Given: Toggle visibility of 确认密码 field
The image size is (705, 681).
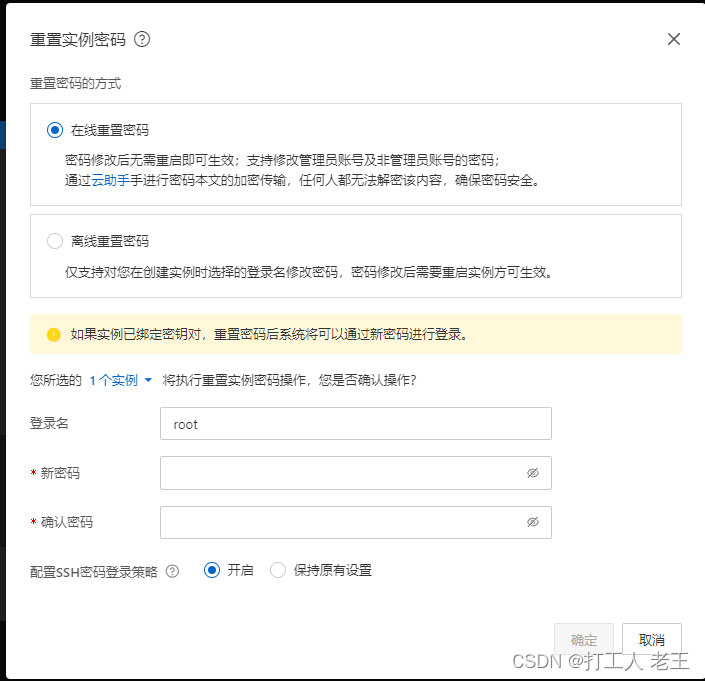Looking at the screenshot, I should tap(533, 522).
